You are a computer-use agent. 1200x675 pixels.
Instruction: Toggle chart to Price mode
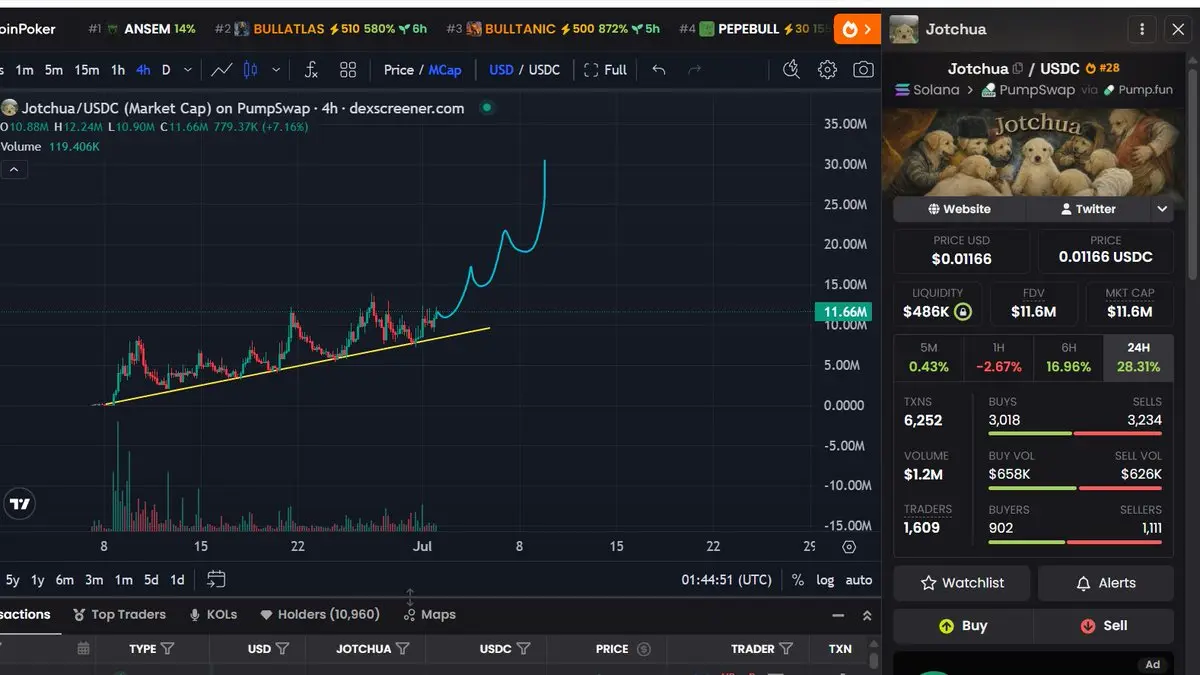(x=398, y=70)
